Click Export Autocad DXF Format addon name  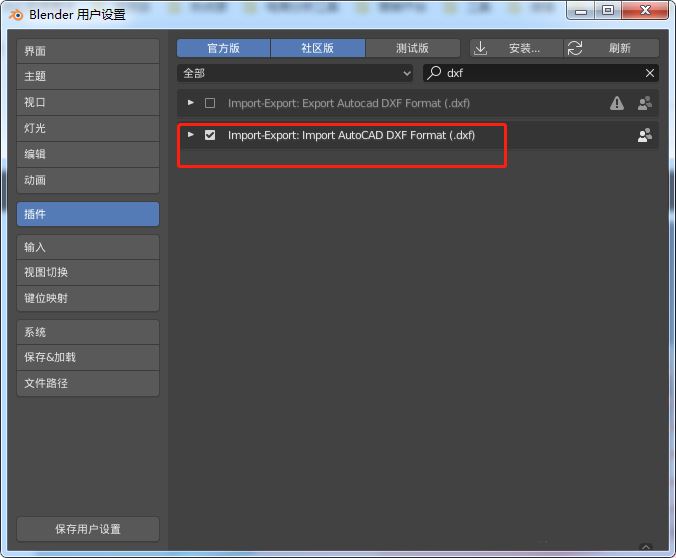coord(349,103)
